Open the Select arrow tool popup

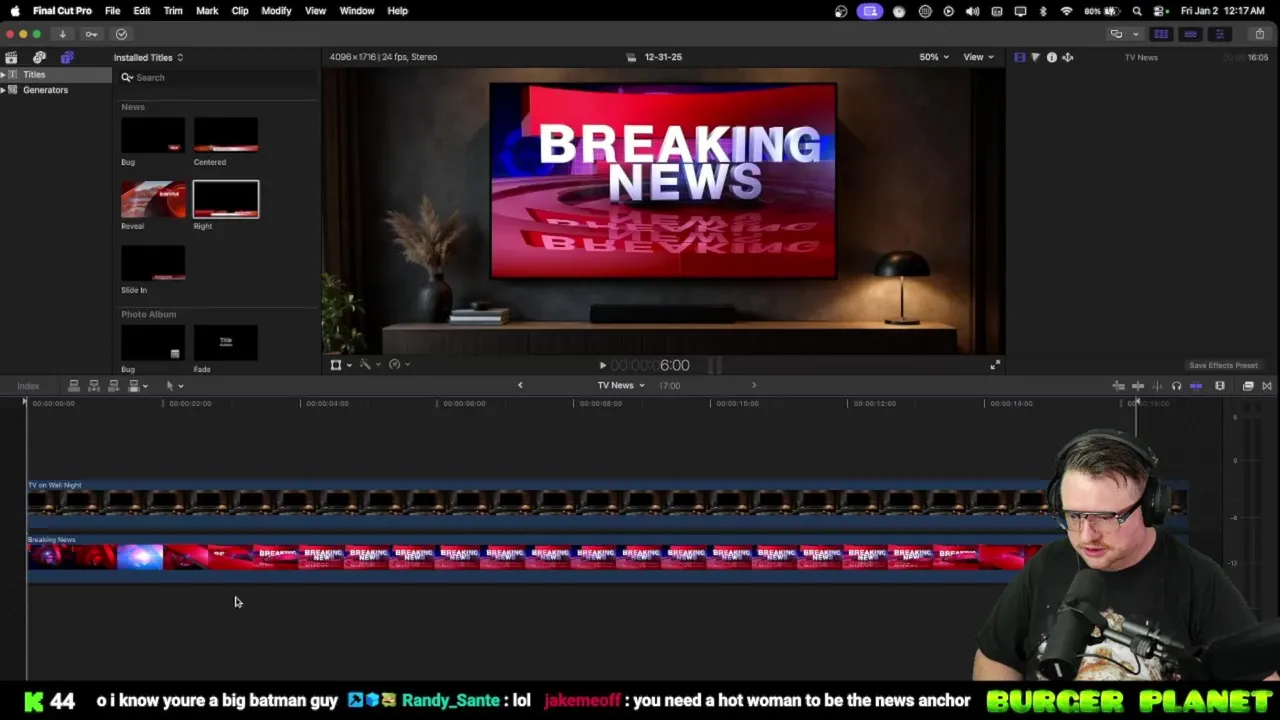pyautogui.click(x=174, y=386)
